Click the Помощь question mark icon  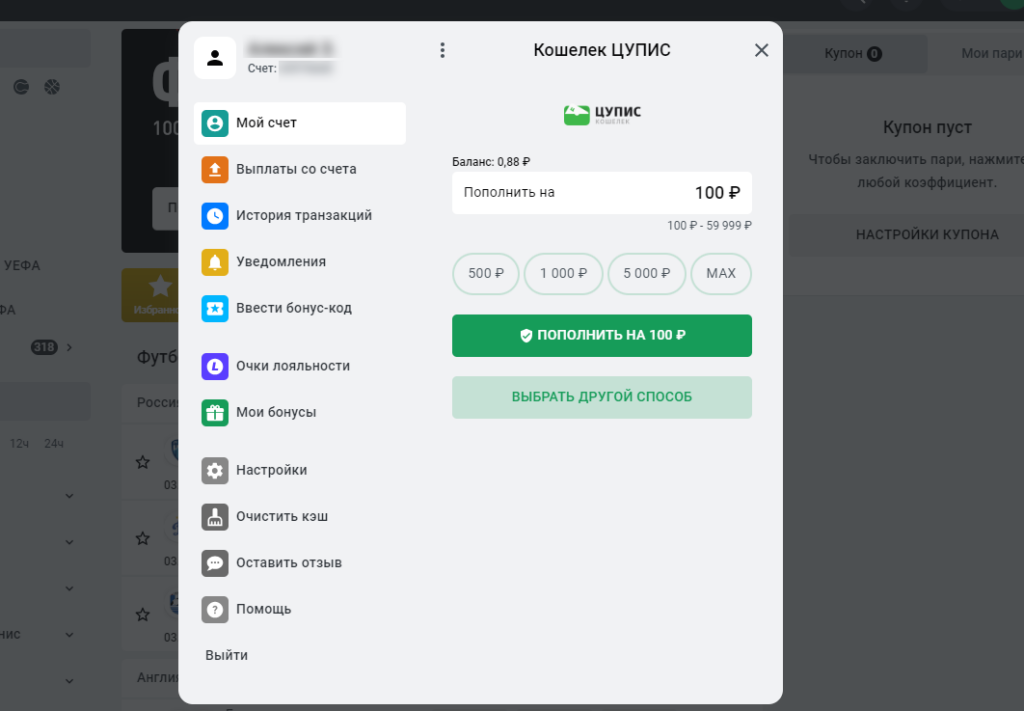pos(215,610)
